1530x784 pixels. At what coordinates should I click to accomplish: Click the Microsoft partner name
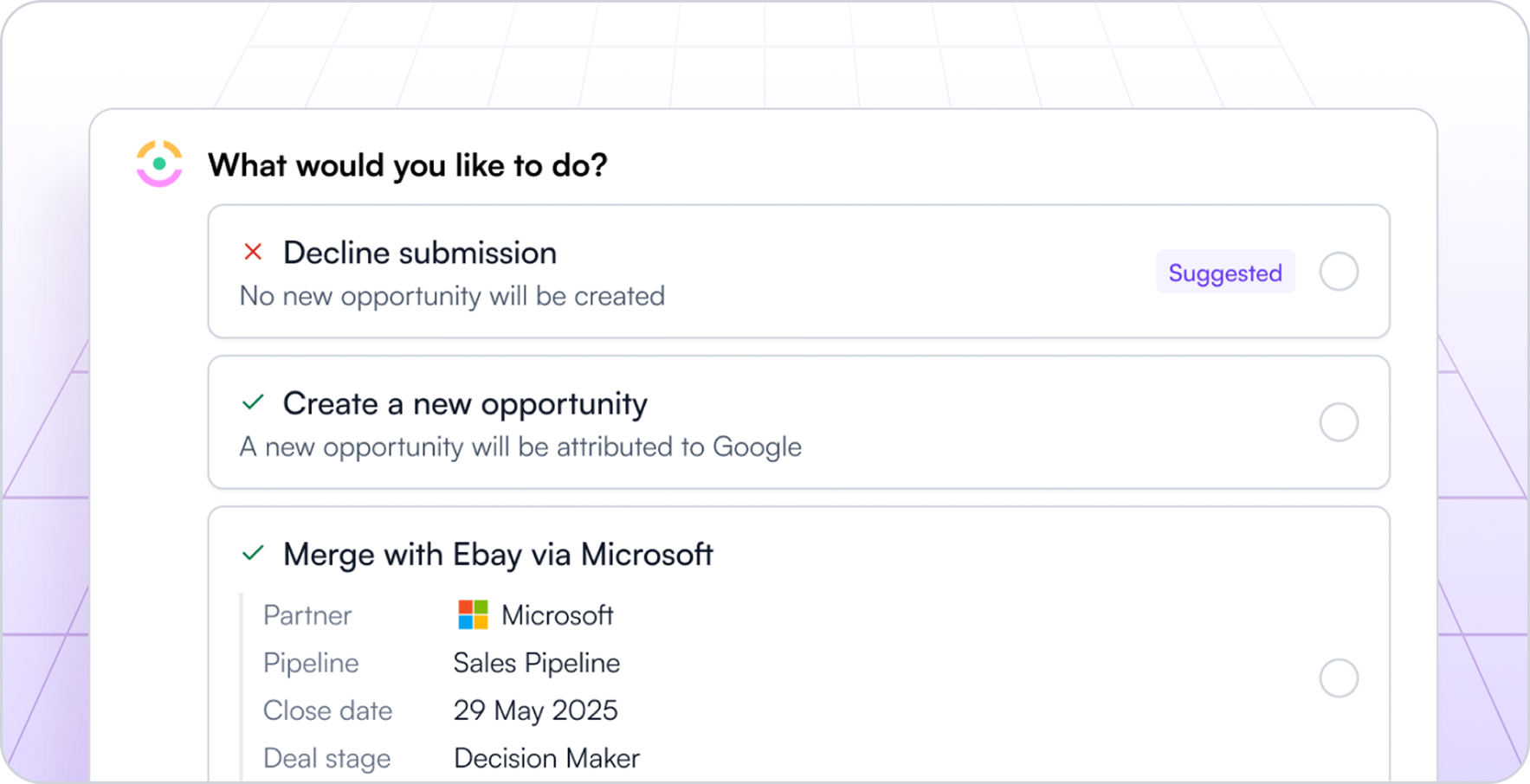click(x=557, y=615)
